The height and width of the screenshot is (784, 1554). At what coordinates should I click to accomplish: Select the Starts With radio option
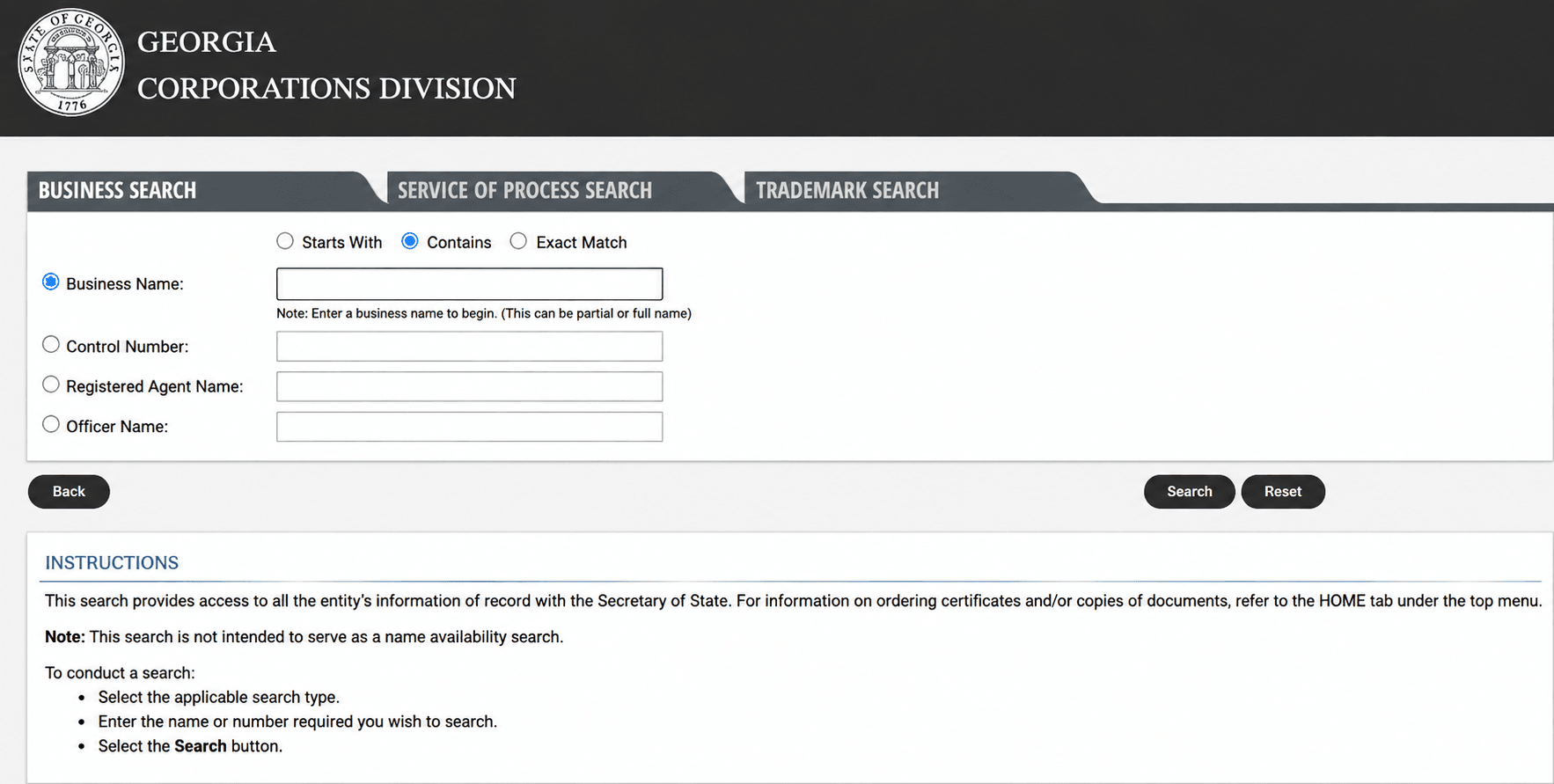click(285, 241)
